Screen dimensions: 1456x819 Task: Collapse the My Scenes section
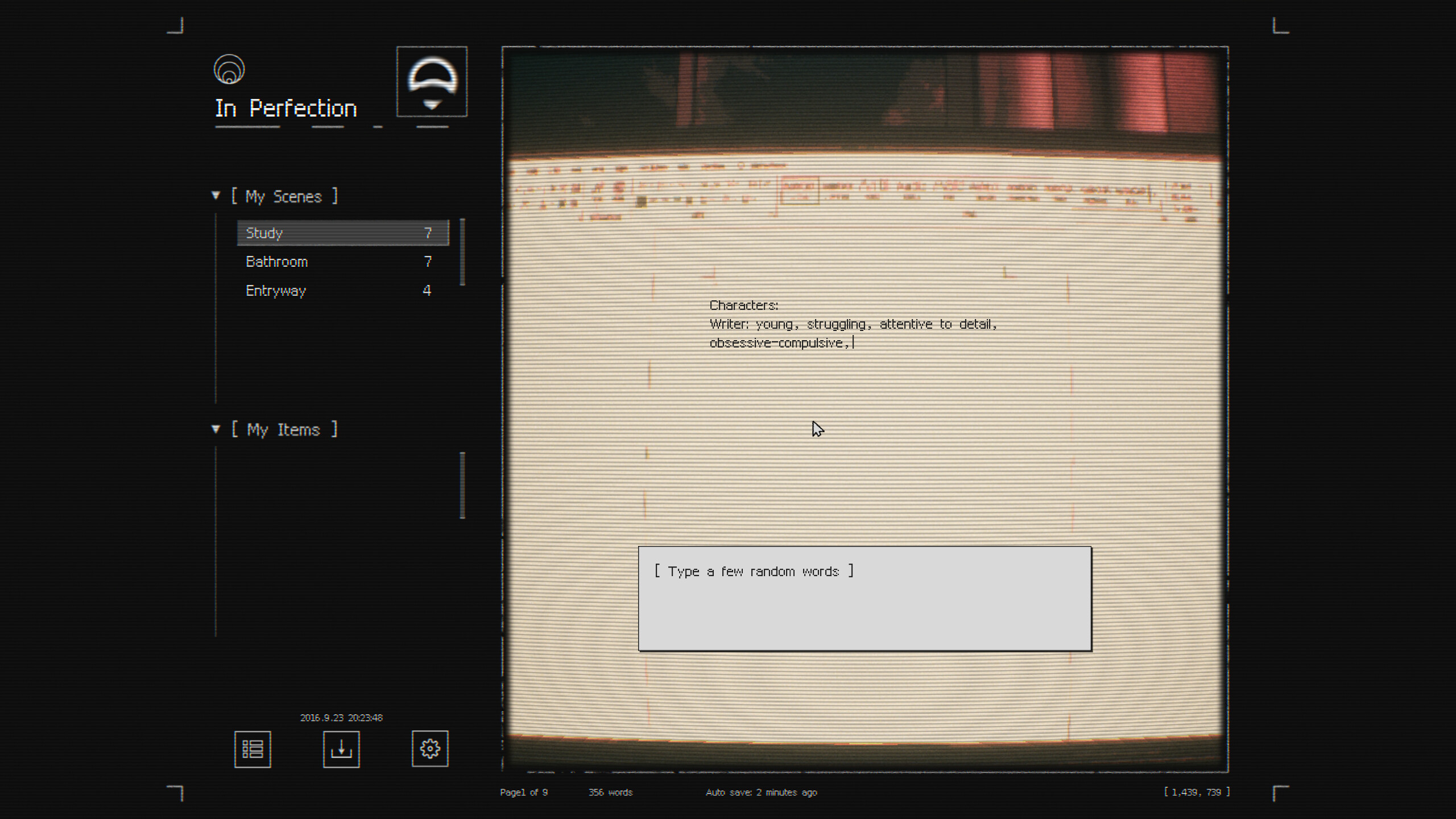pyautogui.click(x=216, y=196)
